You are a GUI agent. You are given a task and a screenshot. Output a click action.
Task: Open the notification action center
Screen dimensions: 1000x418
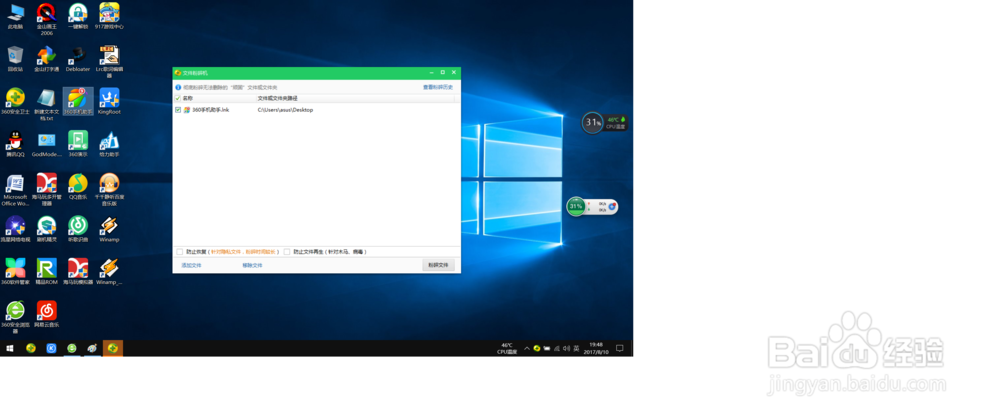619,348
